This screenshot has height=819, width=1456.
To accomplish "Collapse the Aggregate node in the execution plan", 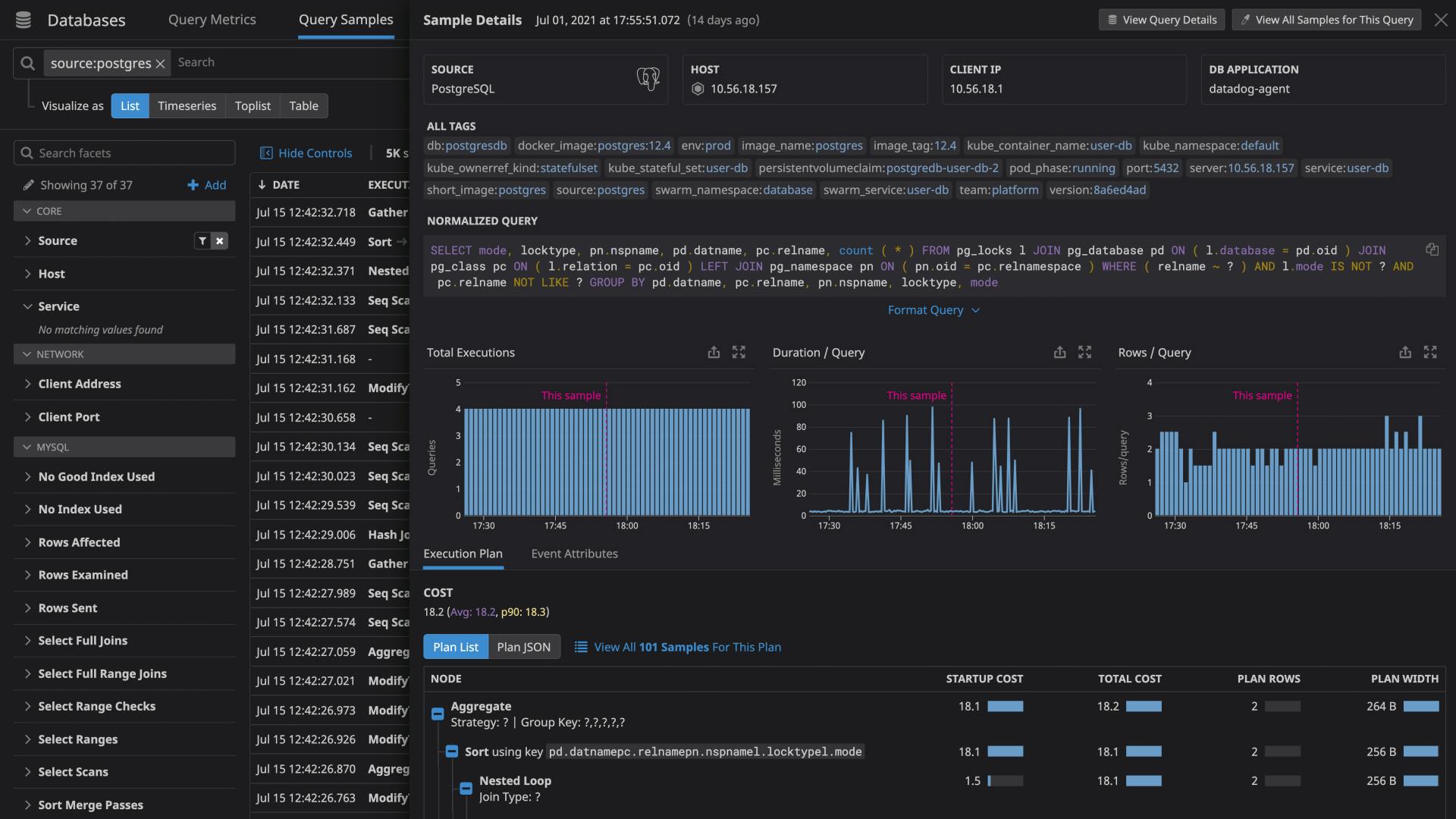I will pyautogui.click(x=438, y=714).
